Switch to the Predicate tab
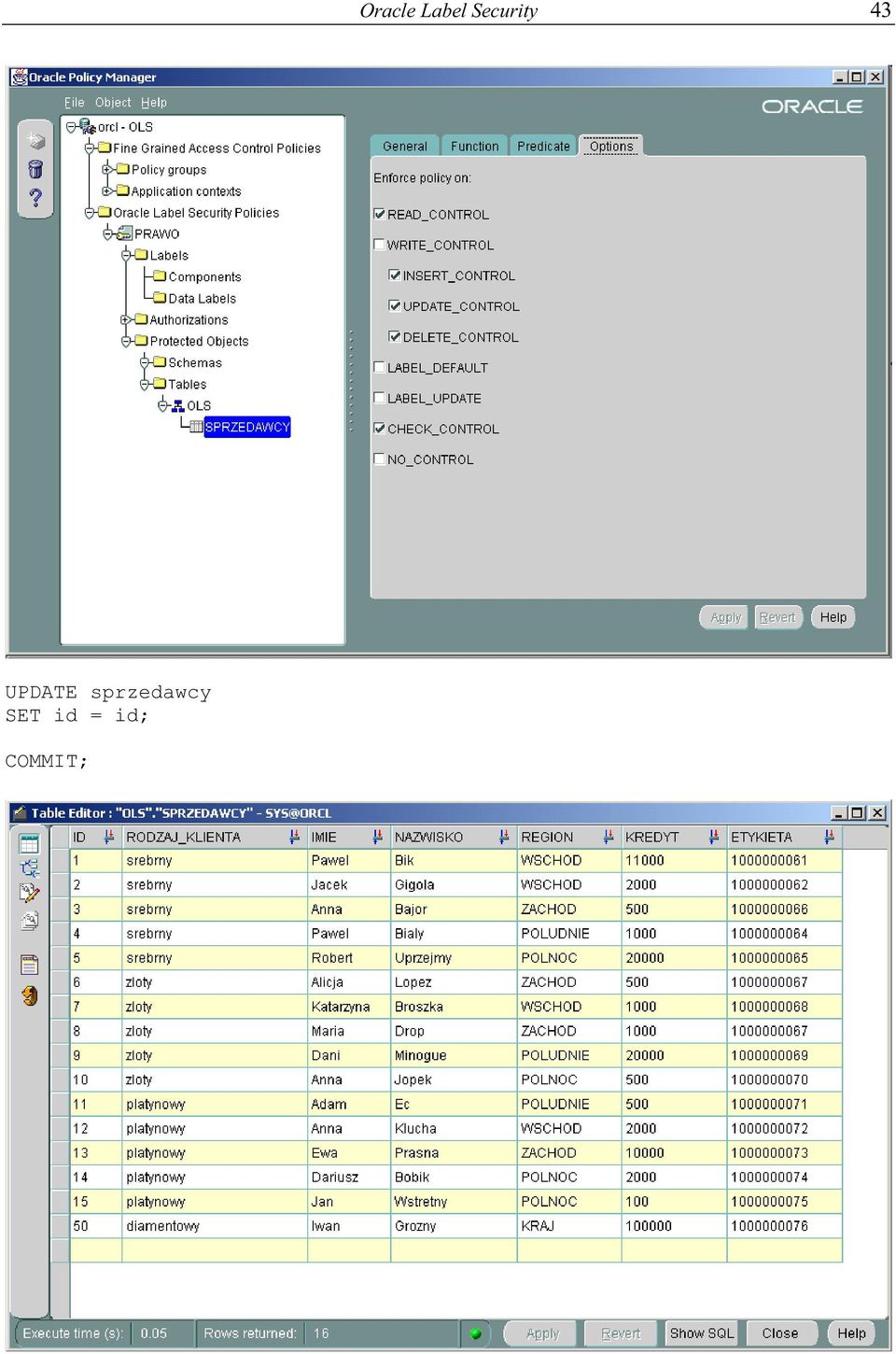The height and width of the screenshot is (1354, 896). 543,146
